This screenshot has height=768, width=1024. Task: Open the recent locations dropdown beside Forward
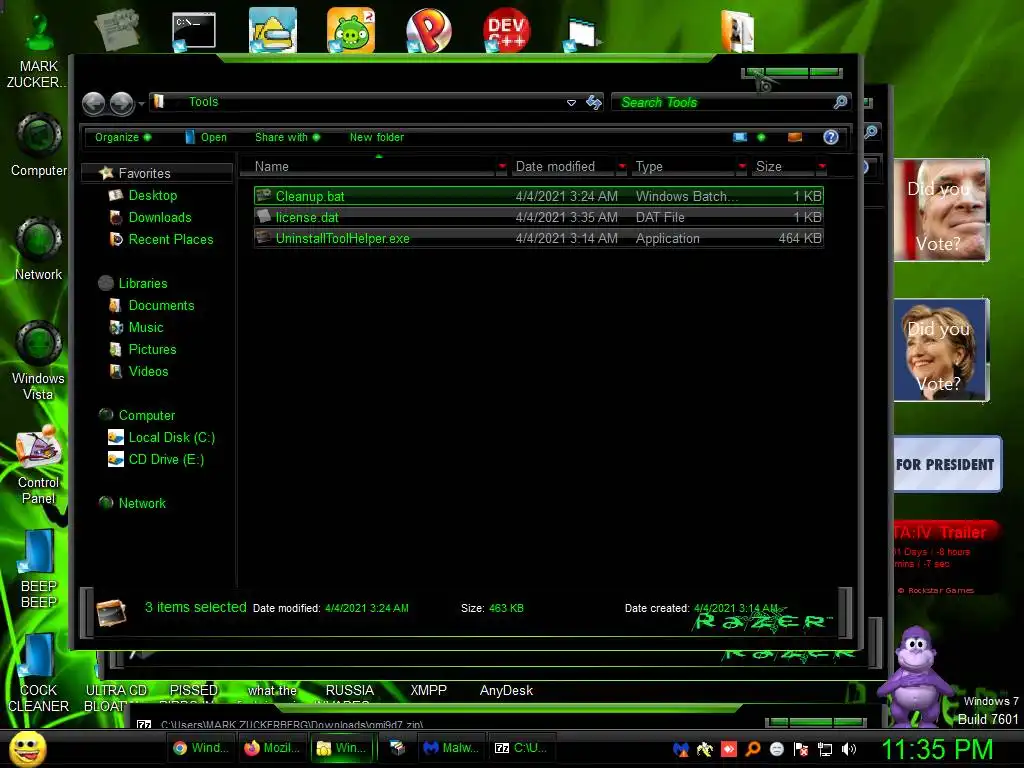tap(141, 104)
